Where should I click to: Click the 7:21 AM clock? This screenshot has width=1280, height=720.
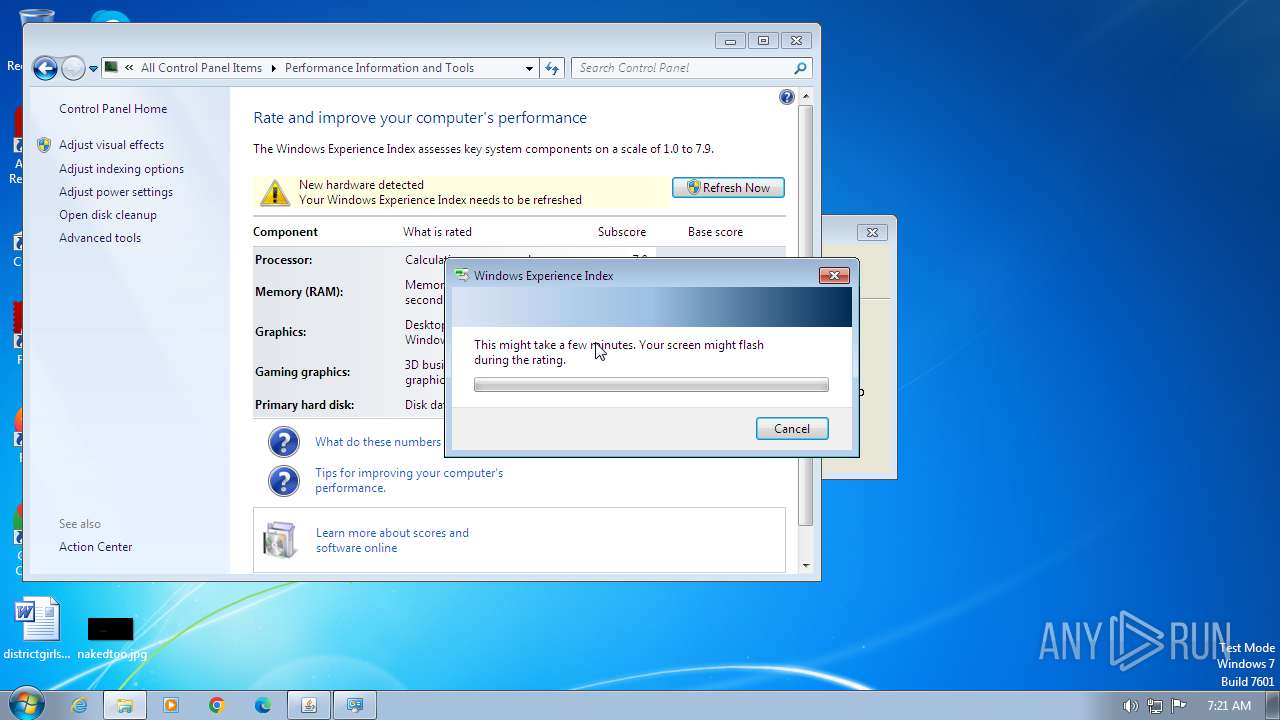1229,705
